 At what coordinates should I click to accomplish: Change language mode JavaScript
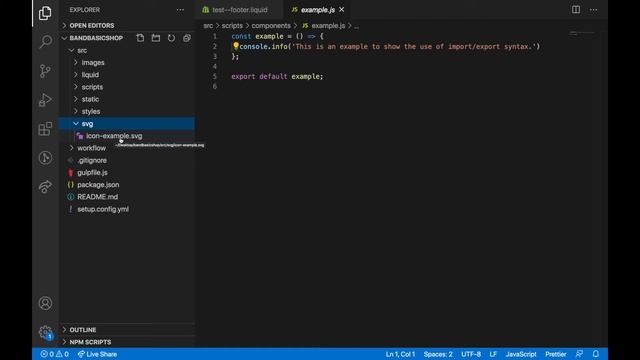pos(521,354)
